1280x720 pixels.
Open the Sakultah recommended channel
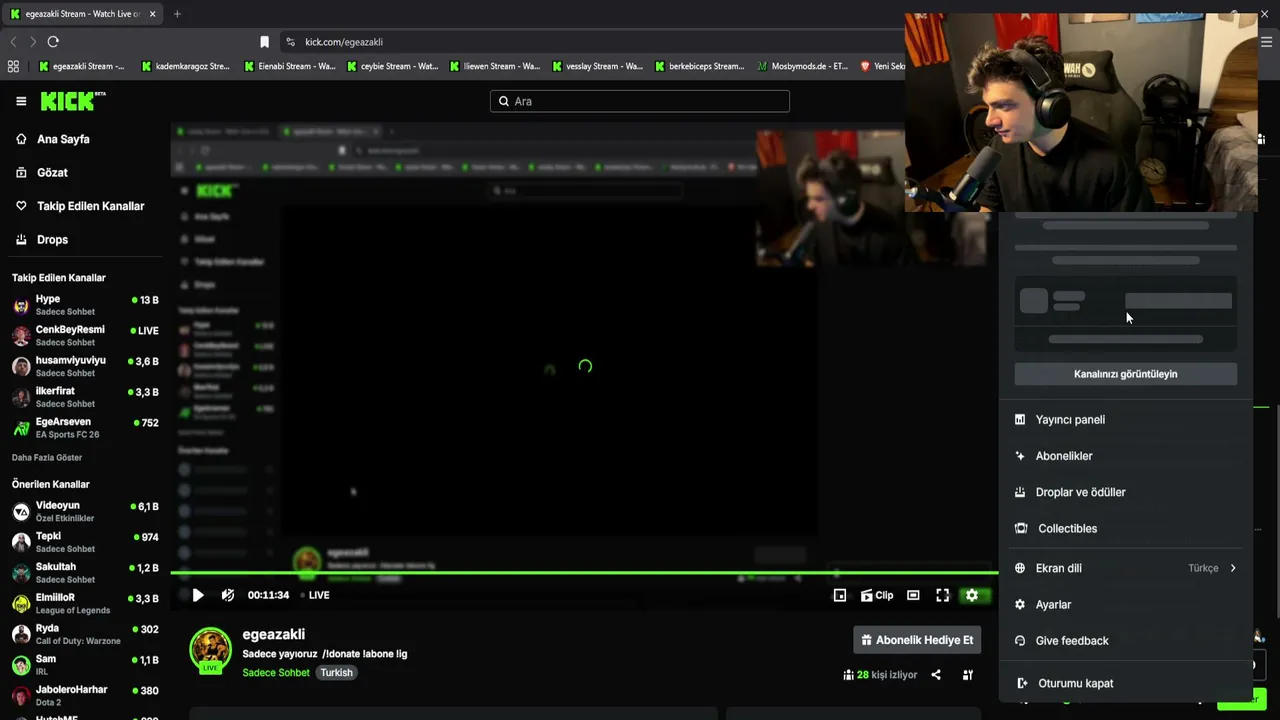(85, 573)
